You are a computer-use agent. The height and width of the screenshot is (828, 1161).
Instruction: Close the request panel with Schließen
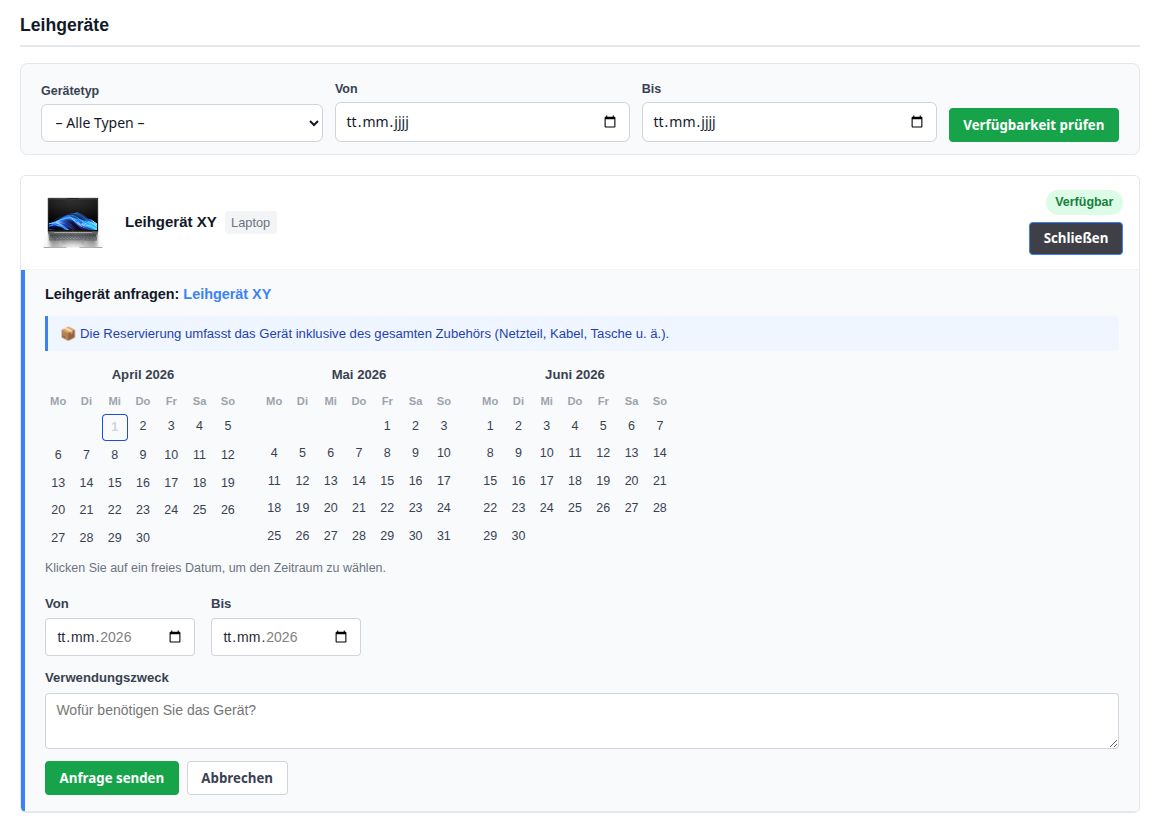point(1075,239)
